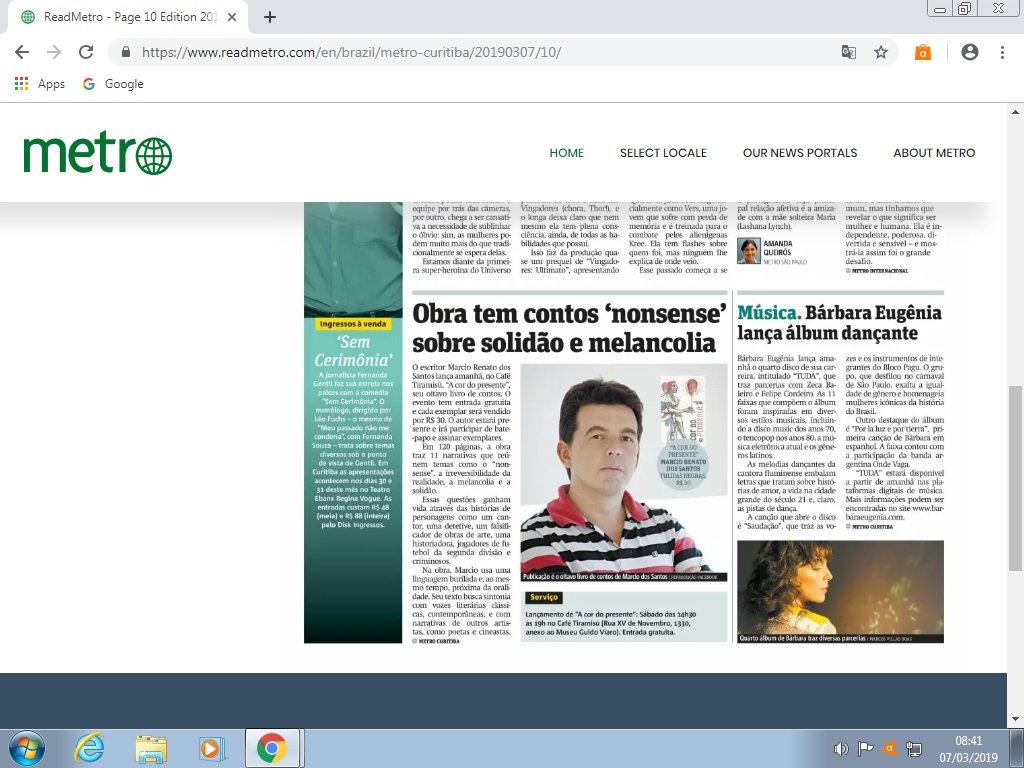This screenshot has width=1024, height=768.
Task: Click the scrollbar down arrow
Action: [x=1016, y=719]
